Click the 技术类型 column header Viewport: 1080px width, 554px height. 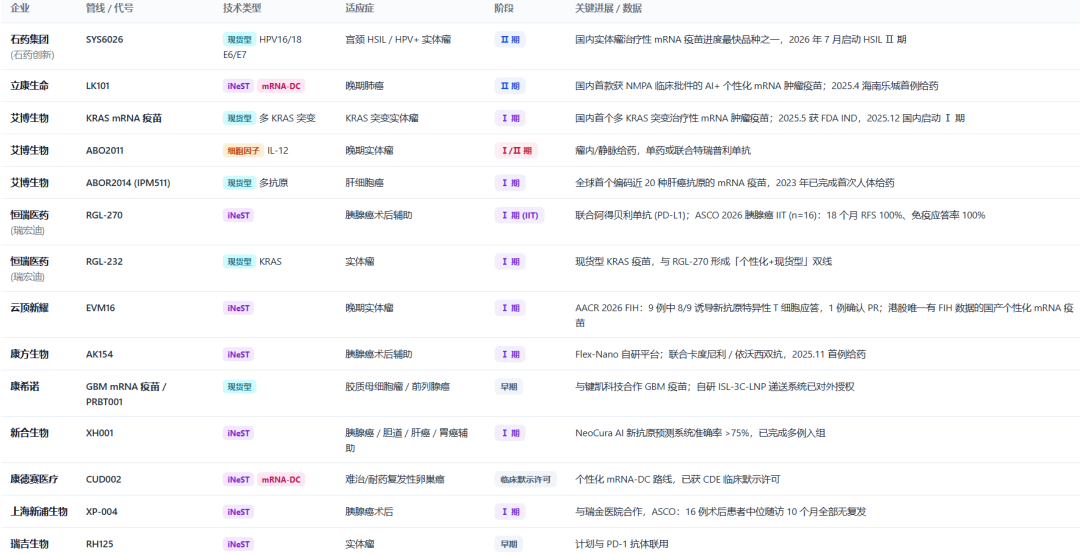coord(242,8)
